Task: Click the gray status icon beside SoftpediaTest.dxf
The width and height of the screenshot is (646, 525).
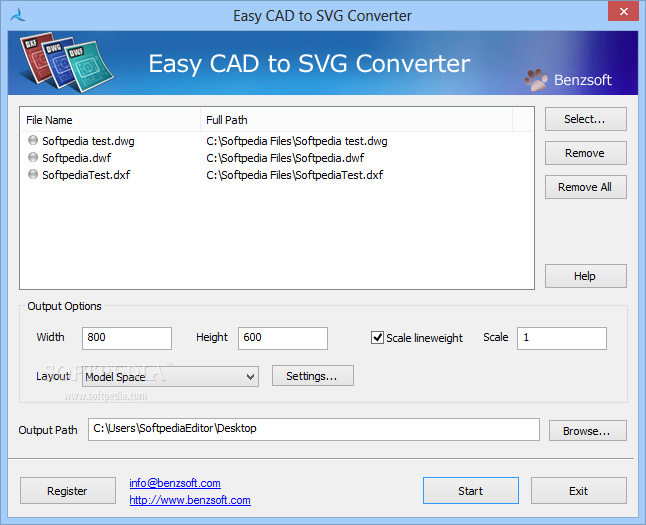Action: [x=33, y=174]
